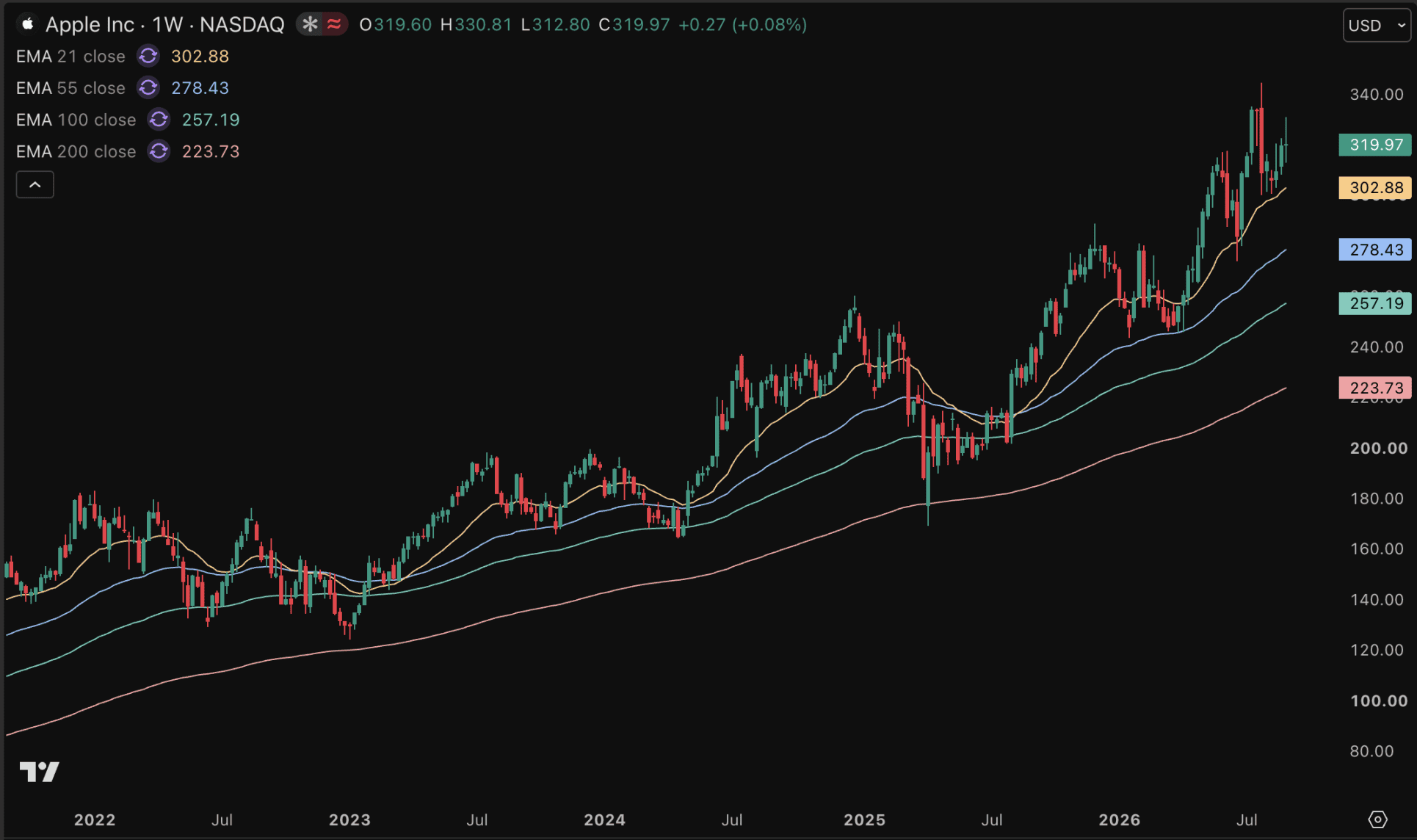Image resolution: width=1417 pixels, height=840 pixels.
Task: Click the 2026 label on the time axis
Action: coord(1119,819)
